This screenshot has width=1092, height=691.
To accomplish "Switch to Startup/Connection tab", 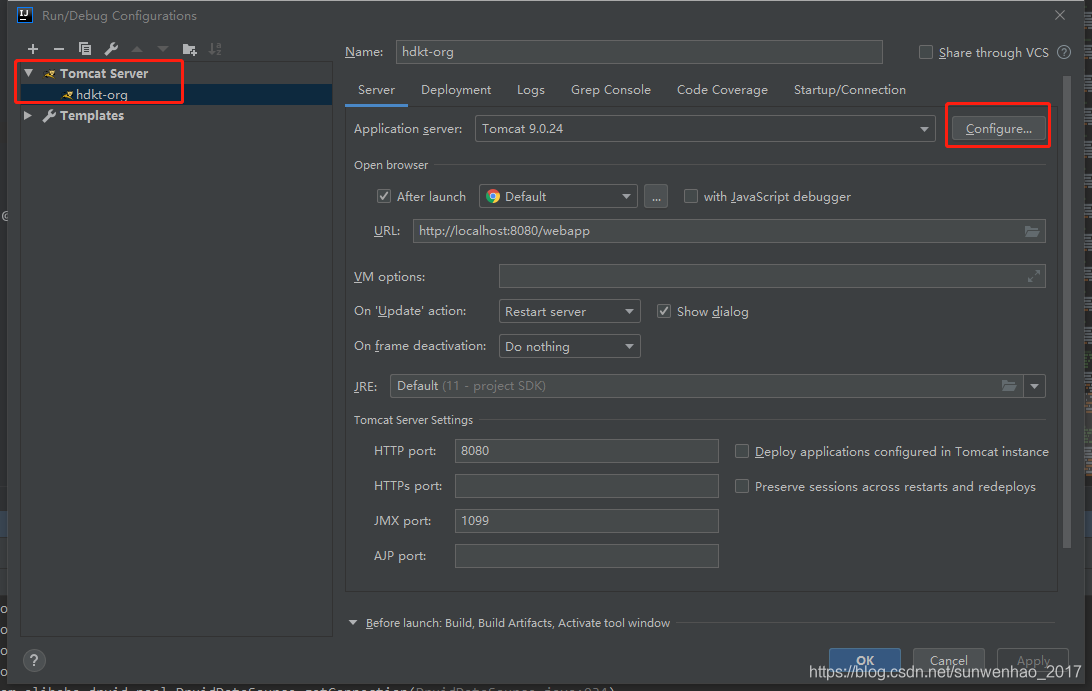I will (850, 90).
